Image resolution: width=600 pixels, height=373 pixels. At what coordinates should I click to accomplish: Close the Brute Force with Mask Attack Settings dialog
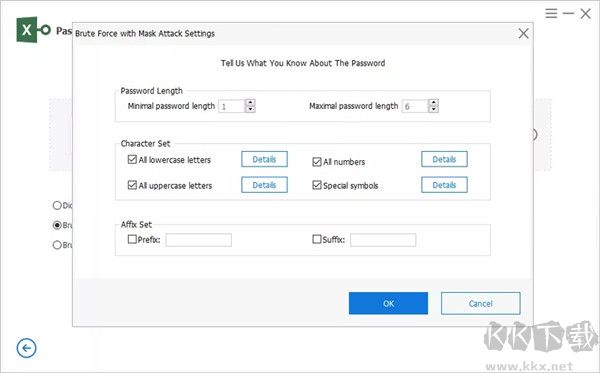click(523, 33)
